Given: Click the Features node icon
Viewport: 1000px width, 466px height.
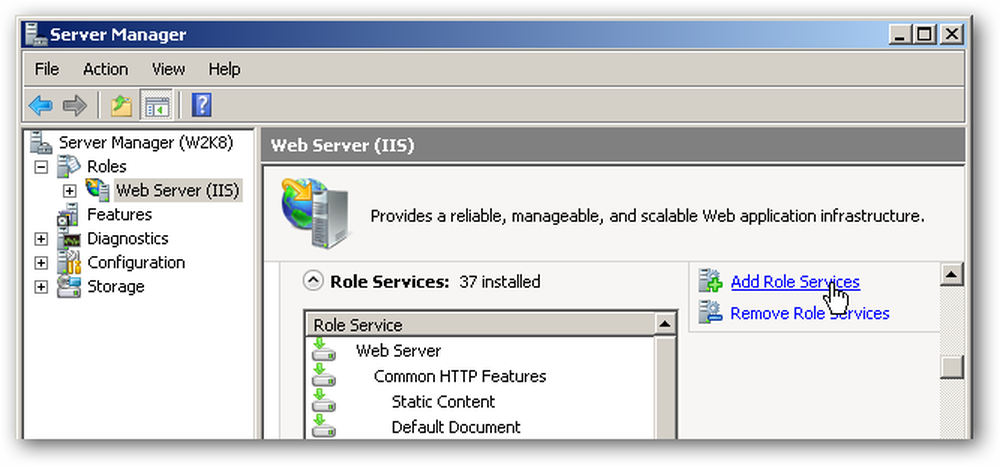Looking at the screenshot, I should pyautogui.click(x=68, y=215).
